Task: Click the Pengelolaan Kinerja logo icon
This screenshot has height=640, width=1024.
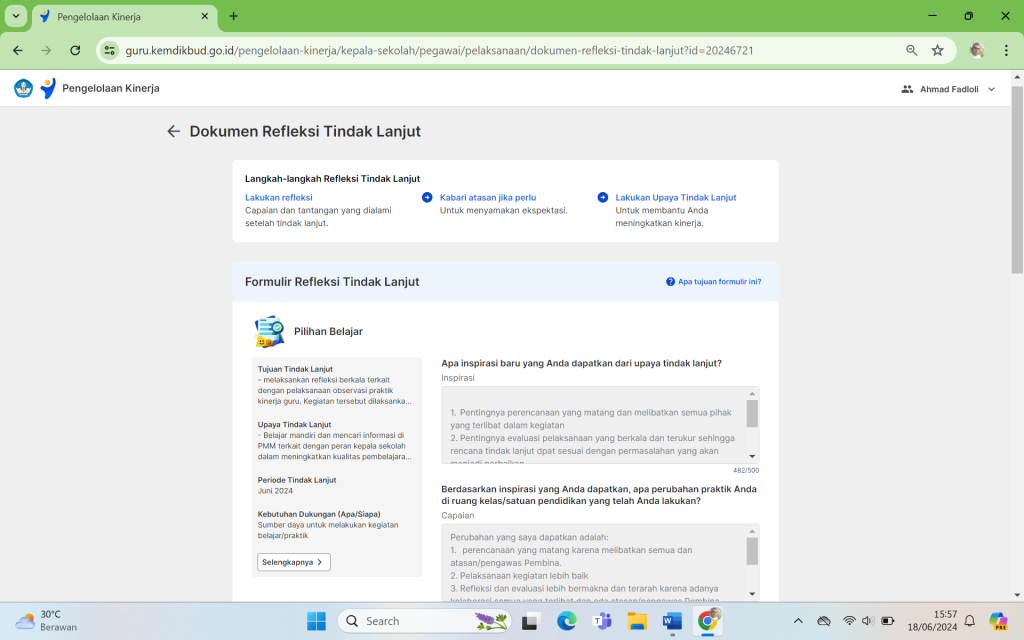Action: click(x=47, y=88)
